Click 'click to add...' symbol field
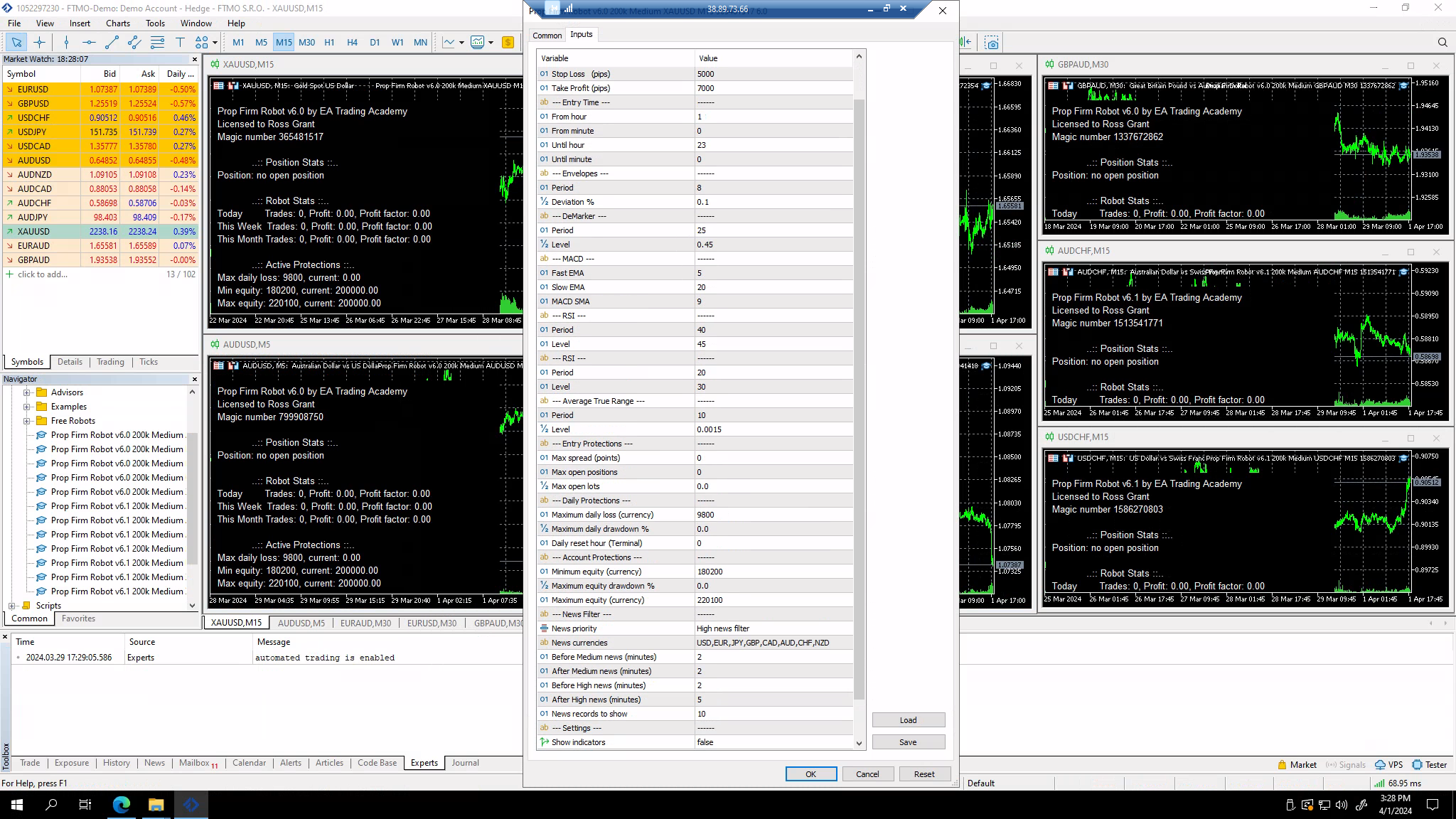Screen dimensions: 1456x819 (43, 274)
